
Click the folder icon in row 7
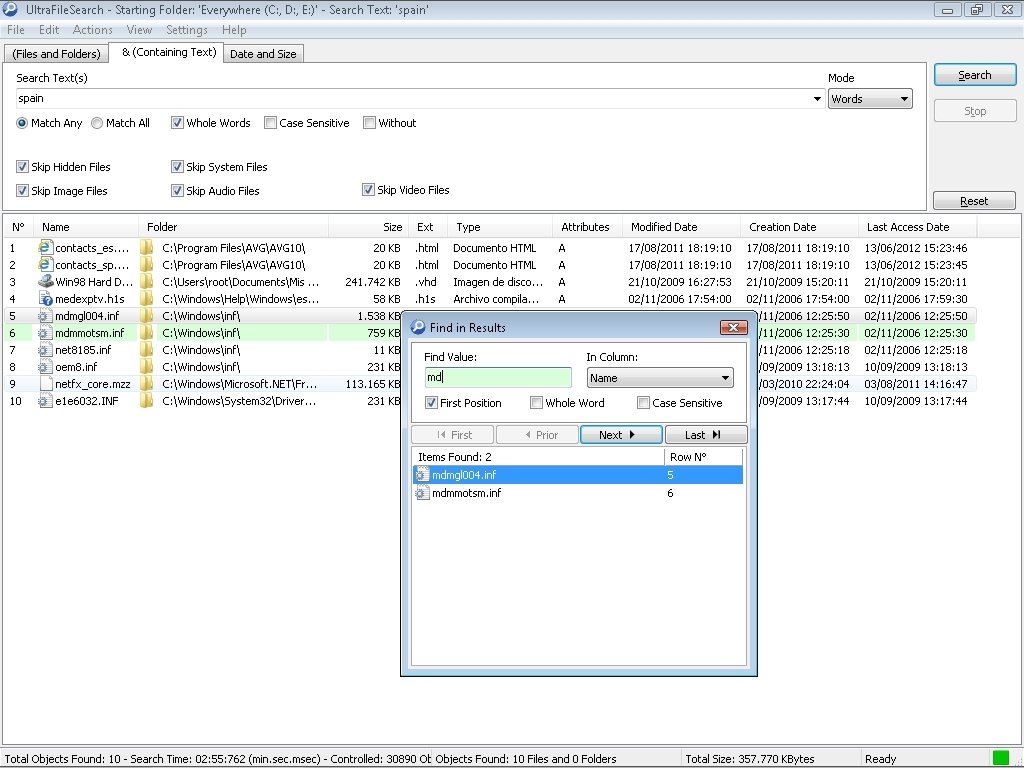point(147,349)
